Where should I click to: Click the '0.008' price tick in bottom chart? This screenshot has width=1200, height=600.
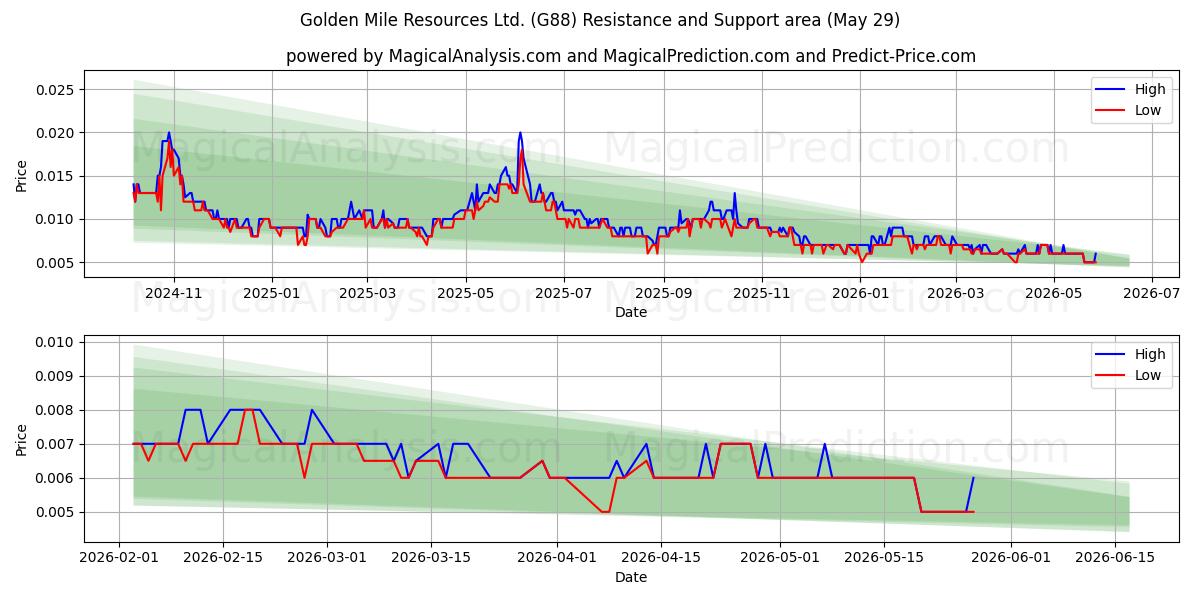point(56,410)
